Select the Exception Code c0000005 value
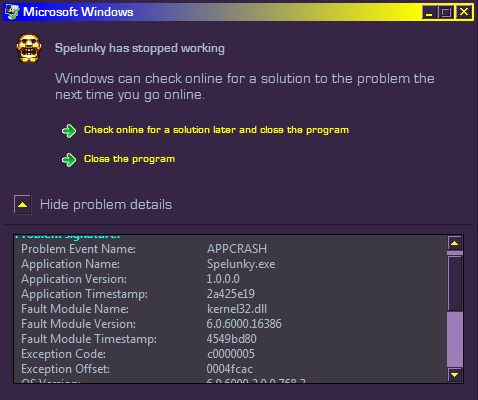The height and width of the screenshot is (400, 478). (x=231, y=354)
